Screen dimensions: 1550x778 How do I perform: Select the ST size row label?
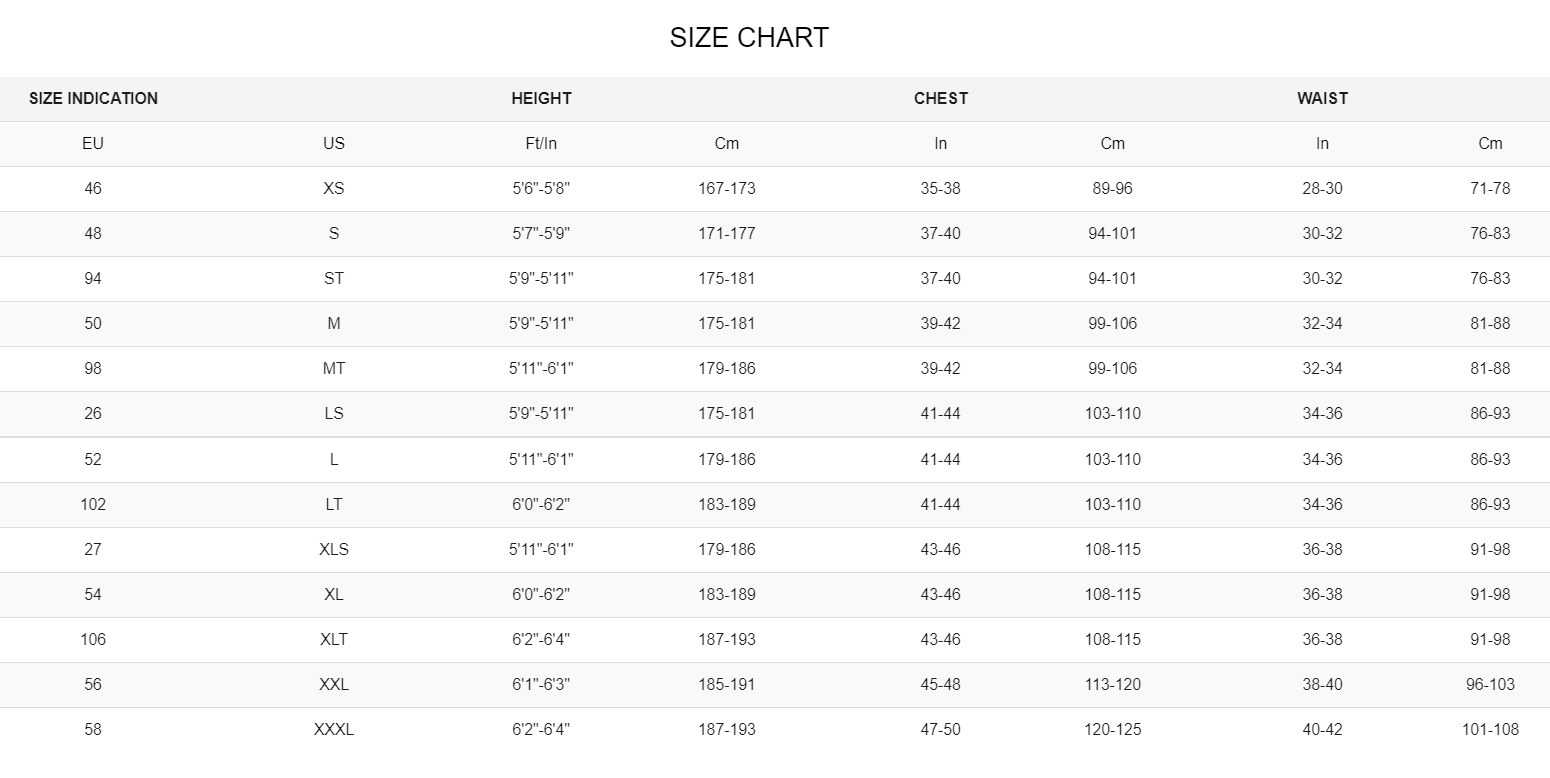point(334,278)
